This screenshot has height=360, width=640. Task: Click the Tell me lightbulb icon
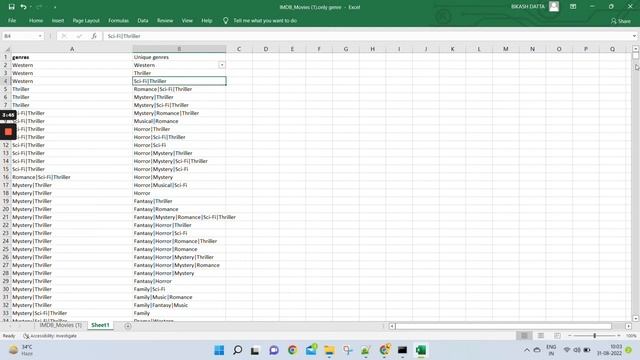(225, 20)
